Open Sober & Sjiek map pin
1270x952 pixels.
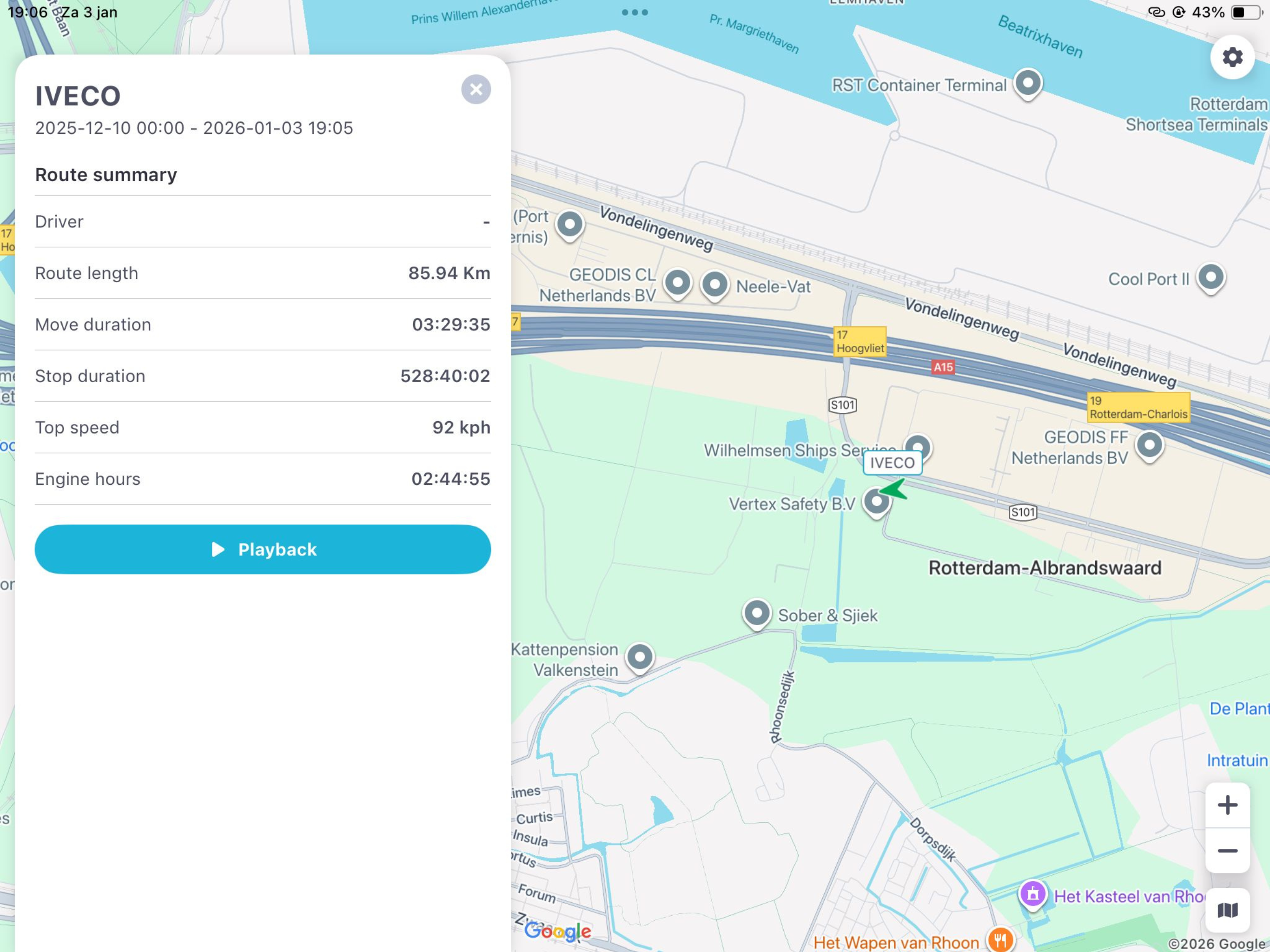coord(757,615)
